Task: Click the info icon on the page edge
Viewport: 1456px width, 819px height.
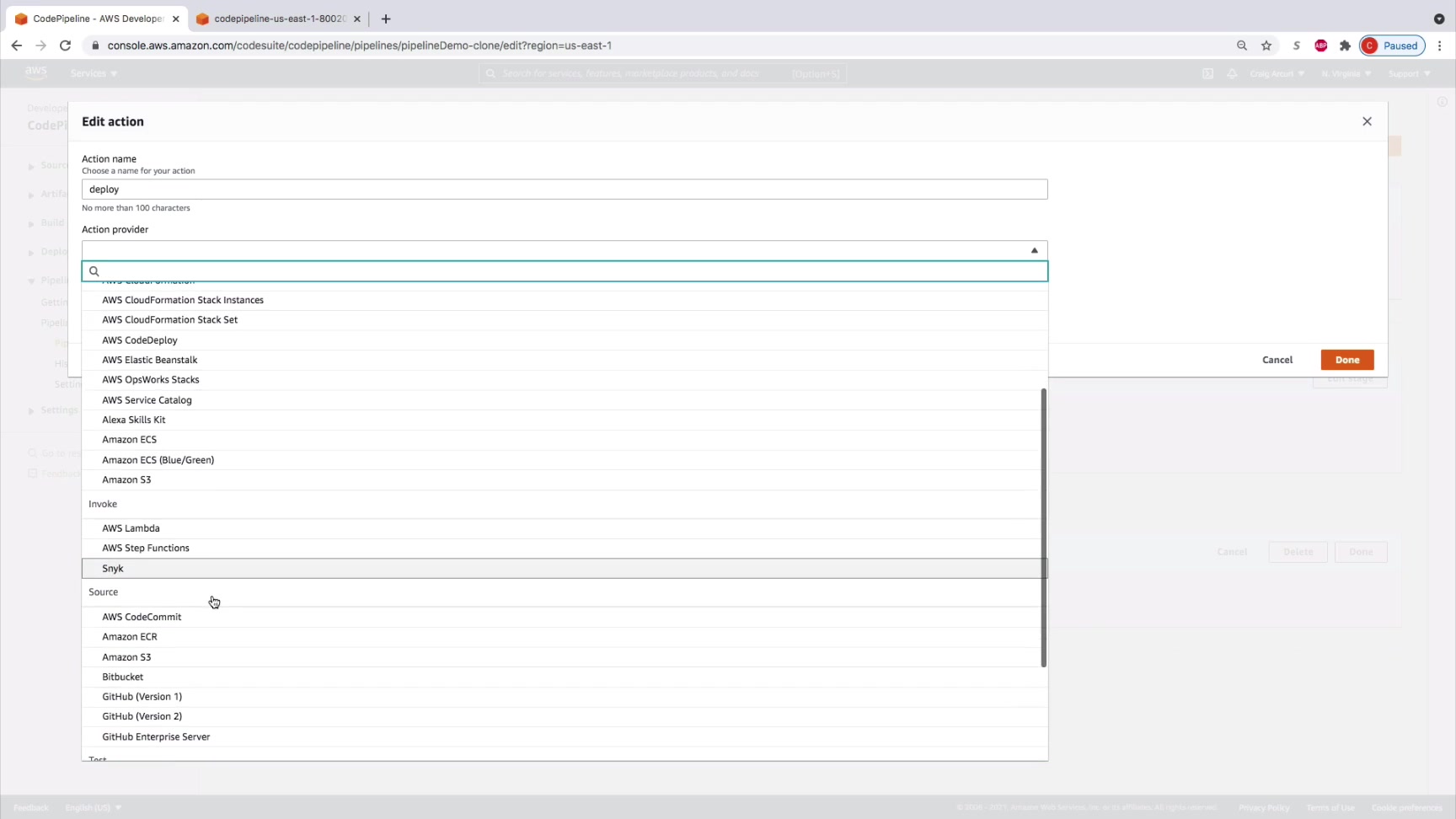Action: 1442,102
